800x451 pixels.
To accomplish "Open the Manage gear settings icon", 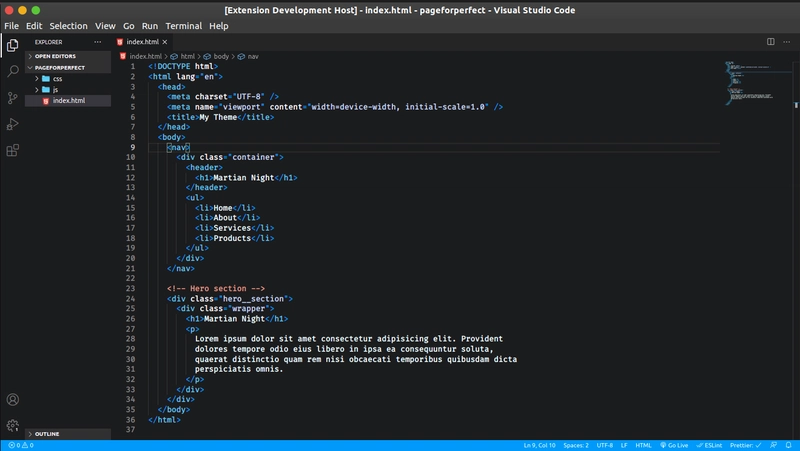I will (x=12, y=425).
